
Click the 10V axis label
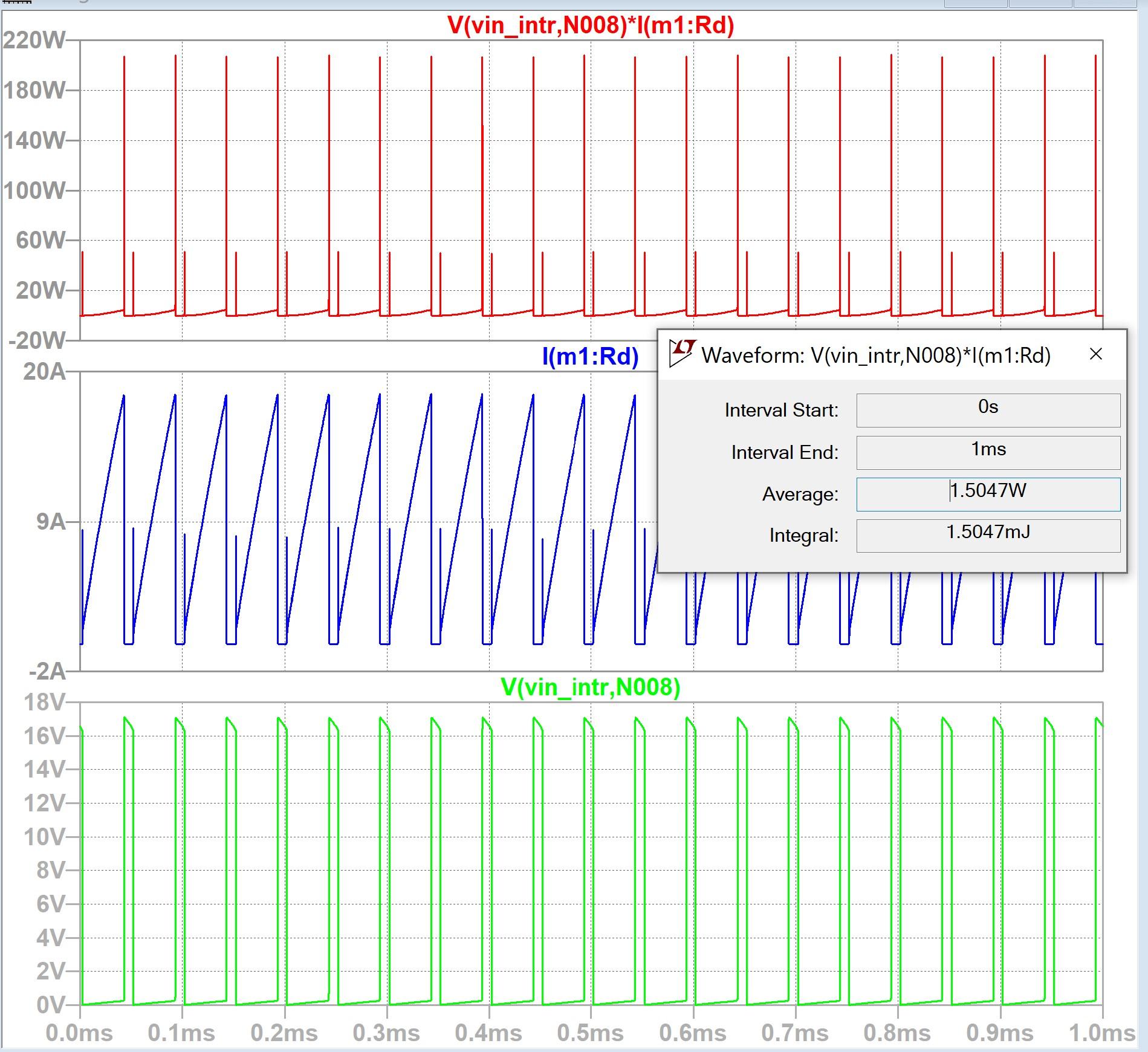tap(44, 837)
